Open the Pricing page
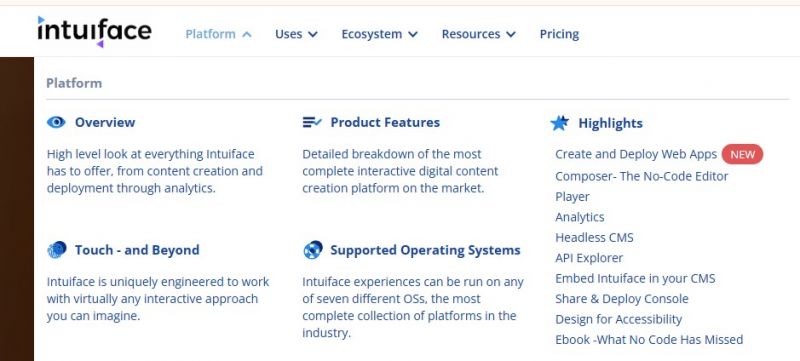 pyautogui.click(x=559, y=34)
